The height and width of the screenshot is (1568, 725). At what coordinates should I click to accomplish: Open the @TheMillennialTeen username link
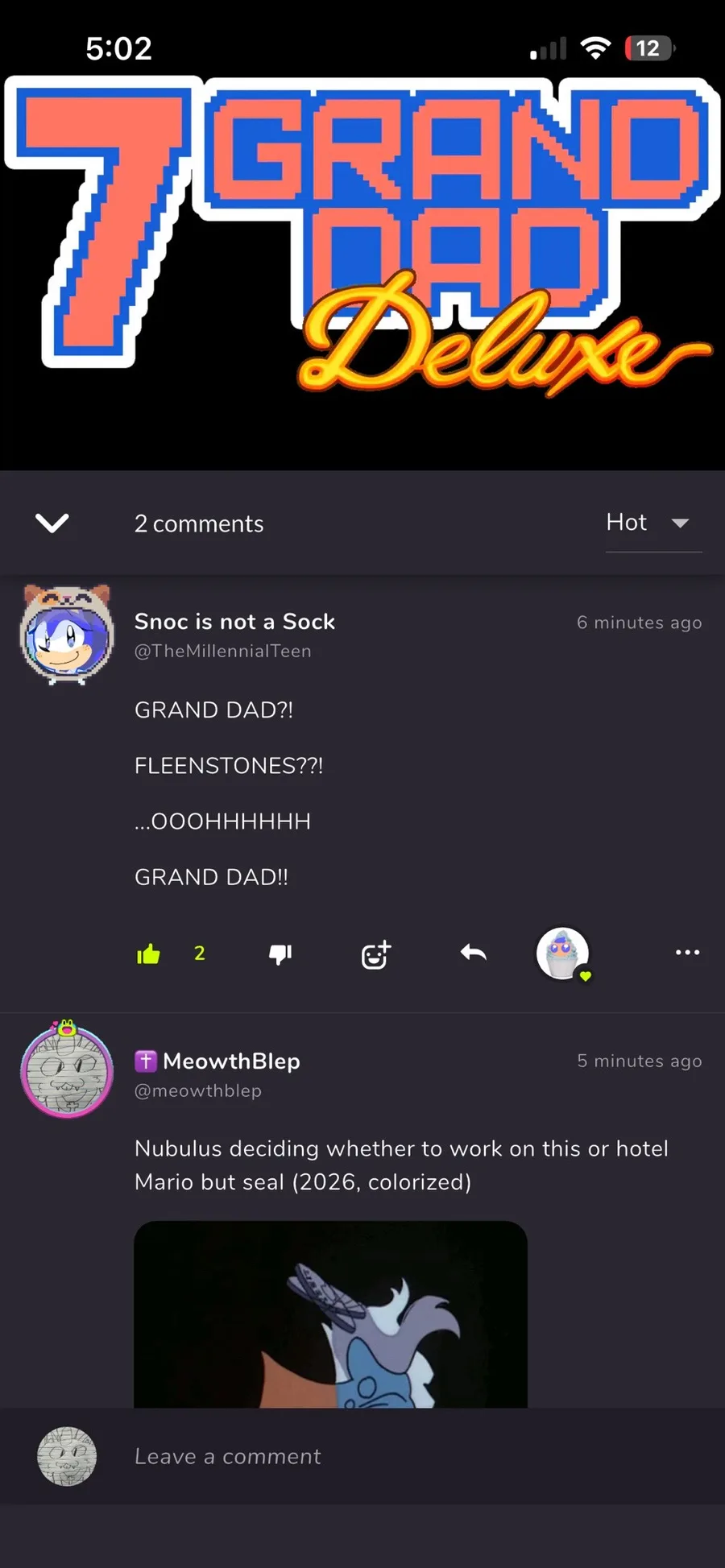(x=222, y=651)
